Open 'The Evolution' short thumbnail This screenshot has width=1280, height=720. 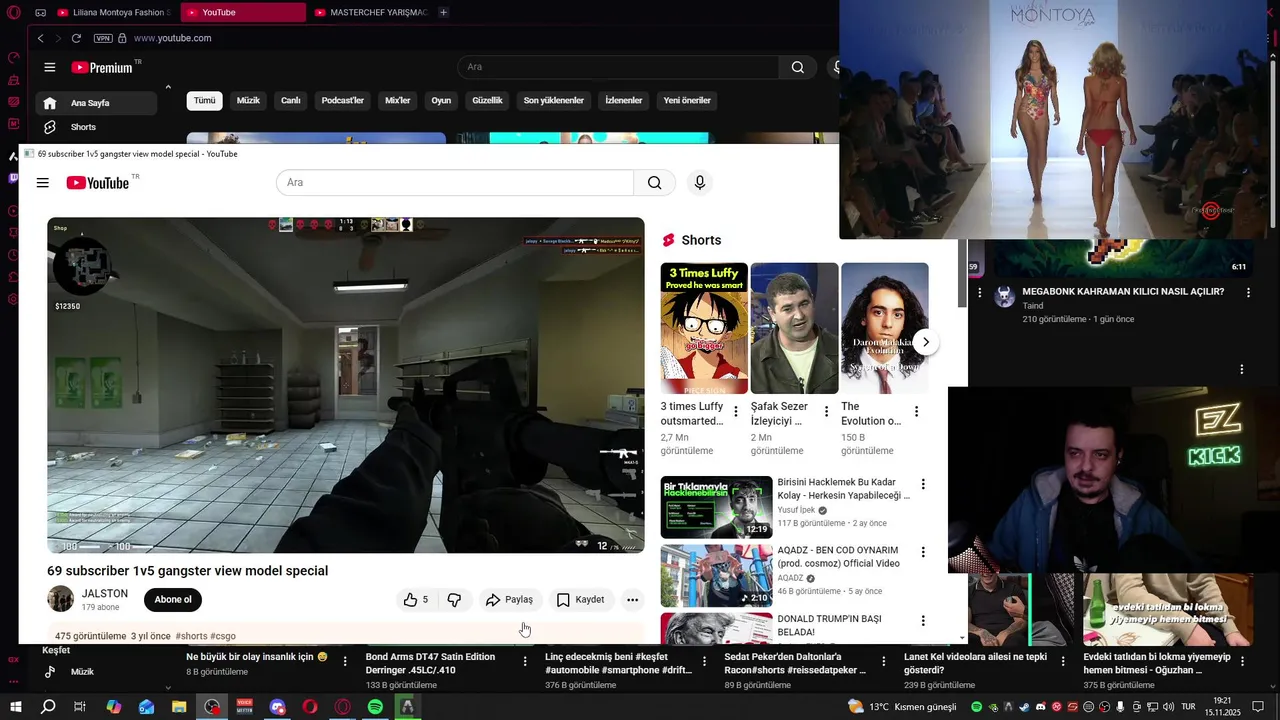click(x=885, y=328)
